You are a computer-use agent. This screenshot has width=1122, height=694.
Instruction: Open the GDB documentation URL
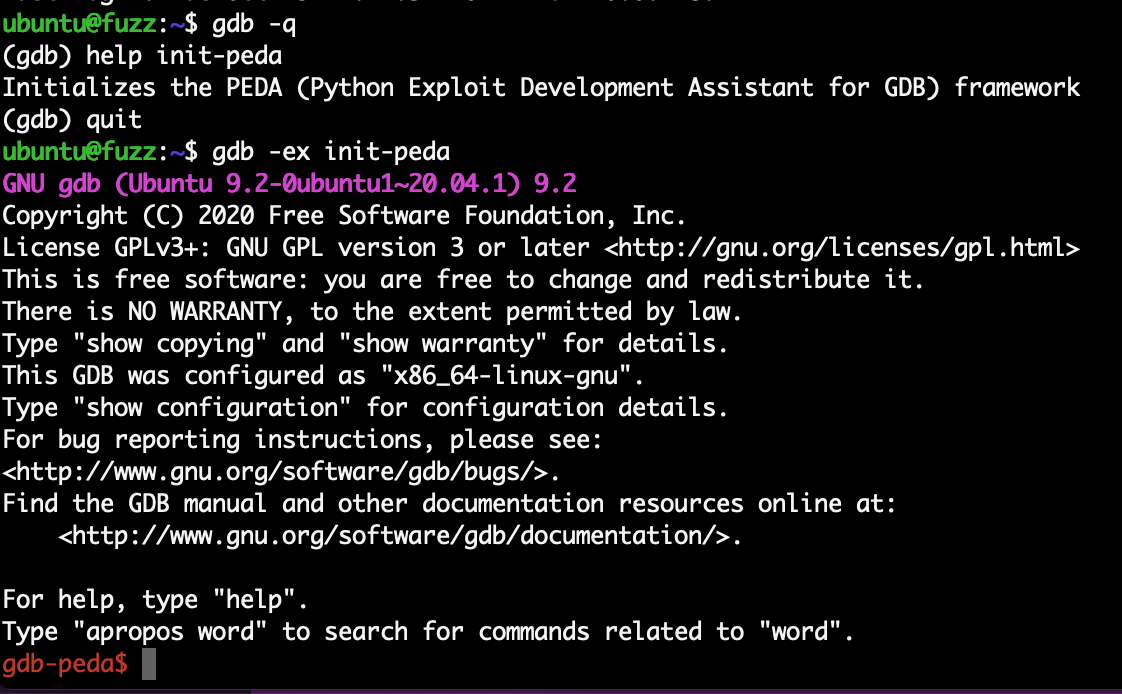click(400, 535)
